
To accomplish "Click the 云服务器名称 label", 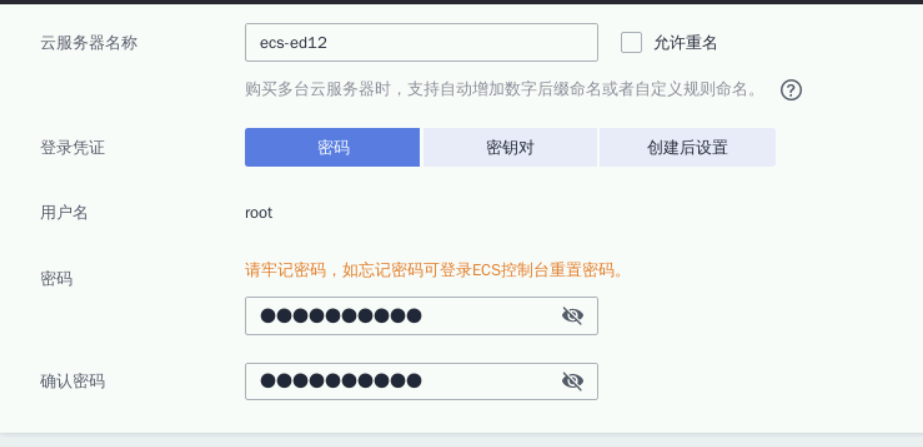I will (88, 43).
